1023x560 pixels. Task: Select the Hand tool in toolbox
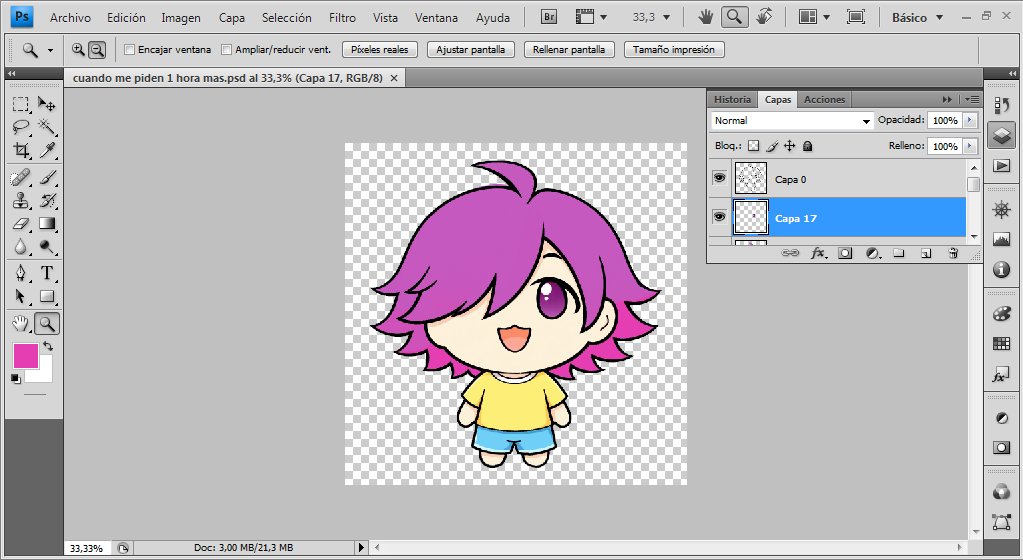pyautogui.click(x=21, y=323)
